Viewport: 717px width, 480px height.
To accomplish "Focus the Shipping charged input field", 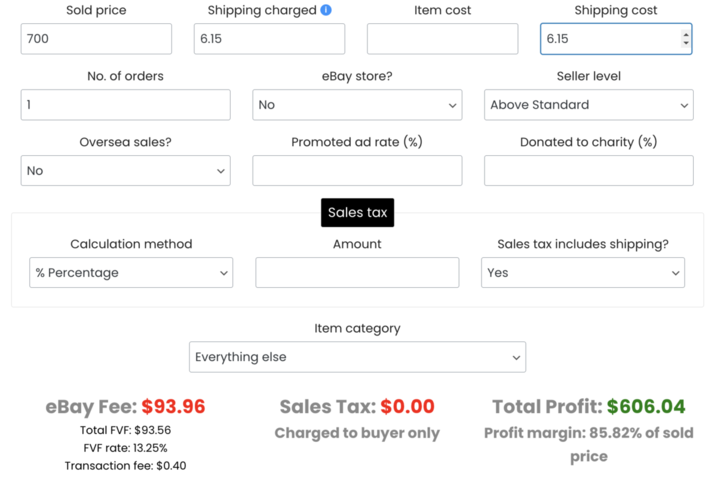I will (x=269, y=39).
